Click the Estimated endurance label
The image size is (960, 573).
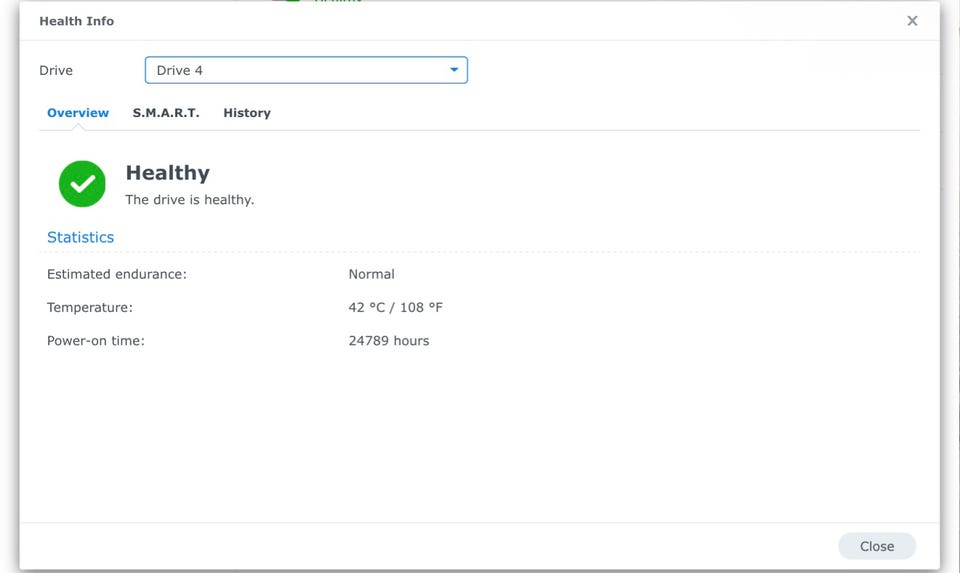click(117, 274)
